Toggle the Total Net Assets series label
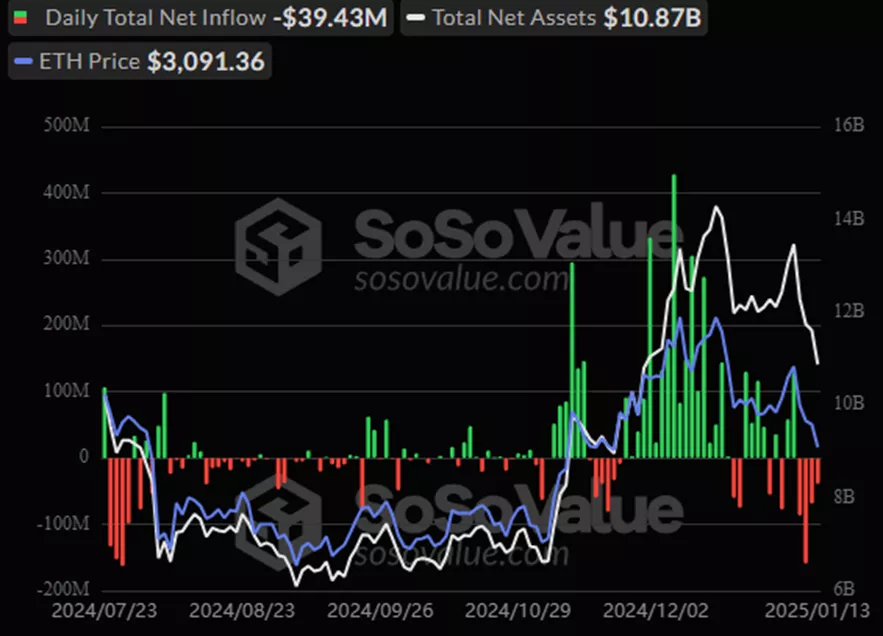 [513, 19]
